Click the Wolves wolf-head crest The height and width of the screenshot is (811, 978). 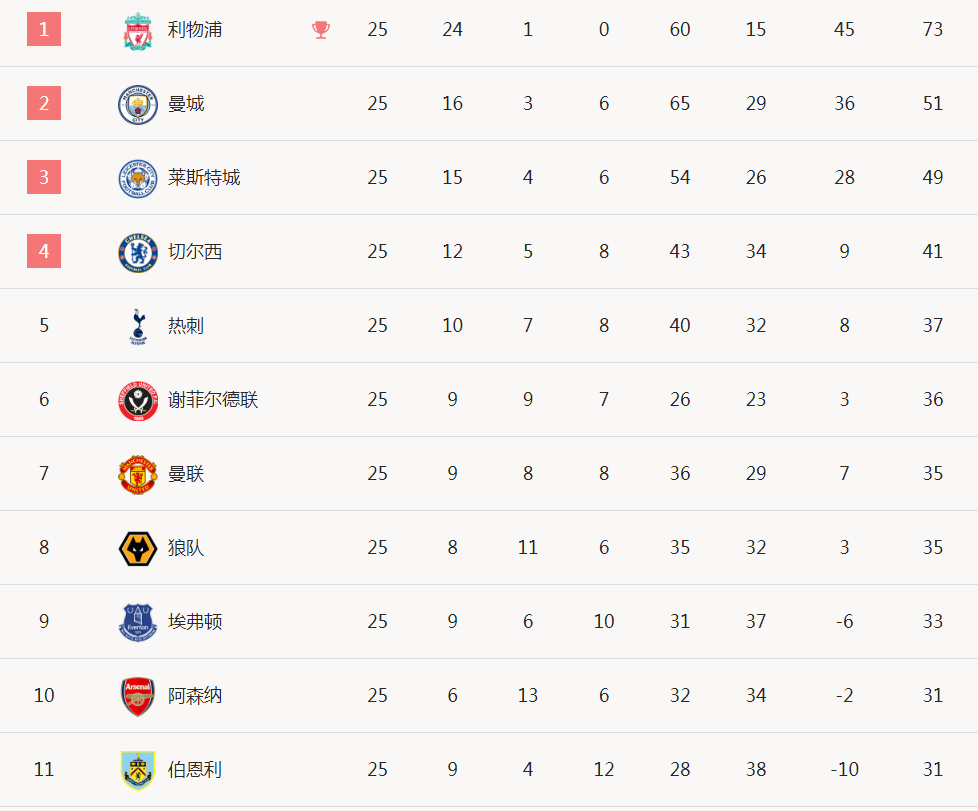coord(138,548)
